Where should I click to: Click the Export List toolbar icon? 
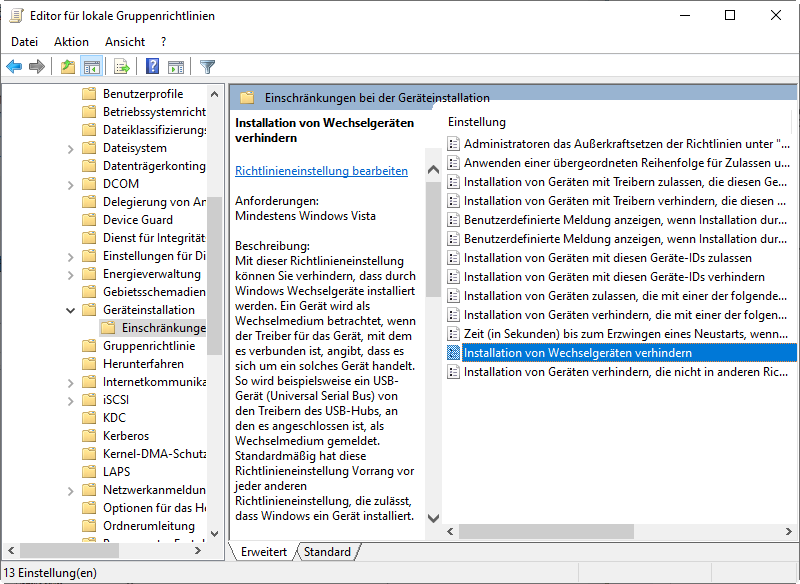[121, 67]
